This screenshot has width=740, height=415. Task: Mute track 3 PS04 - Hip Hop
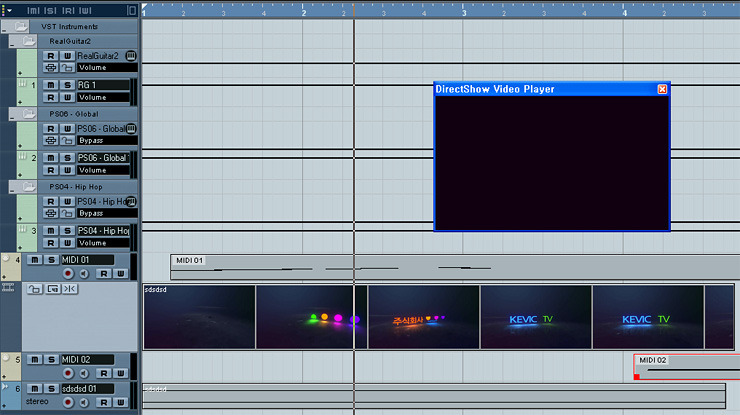click(50, 230)
